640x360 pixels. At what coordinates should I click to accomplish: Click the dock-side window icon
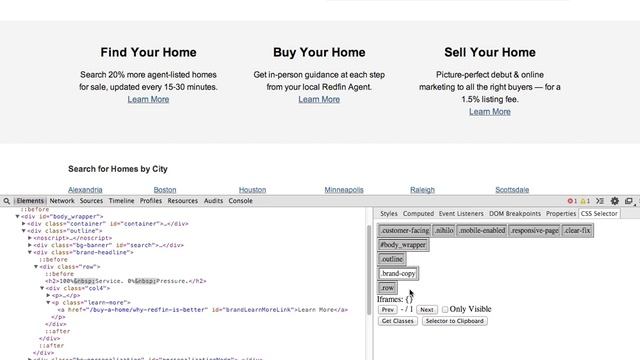(629, 201)
